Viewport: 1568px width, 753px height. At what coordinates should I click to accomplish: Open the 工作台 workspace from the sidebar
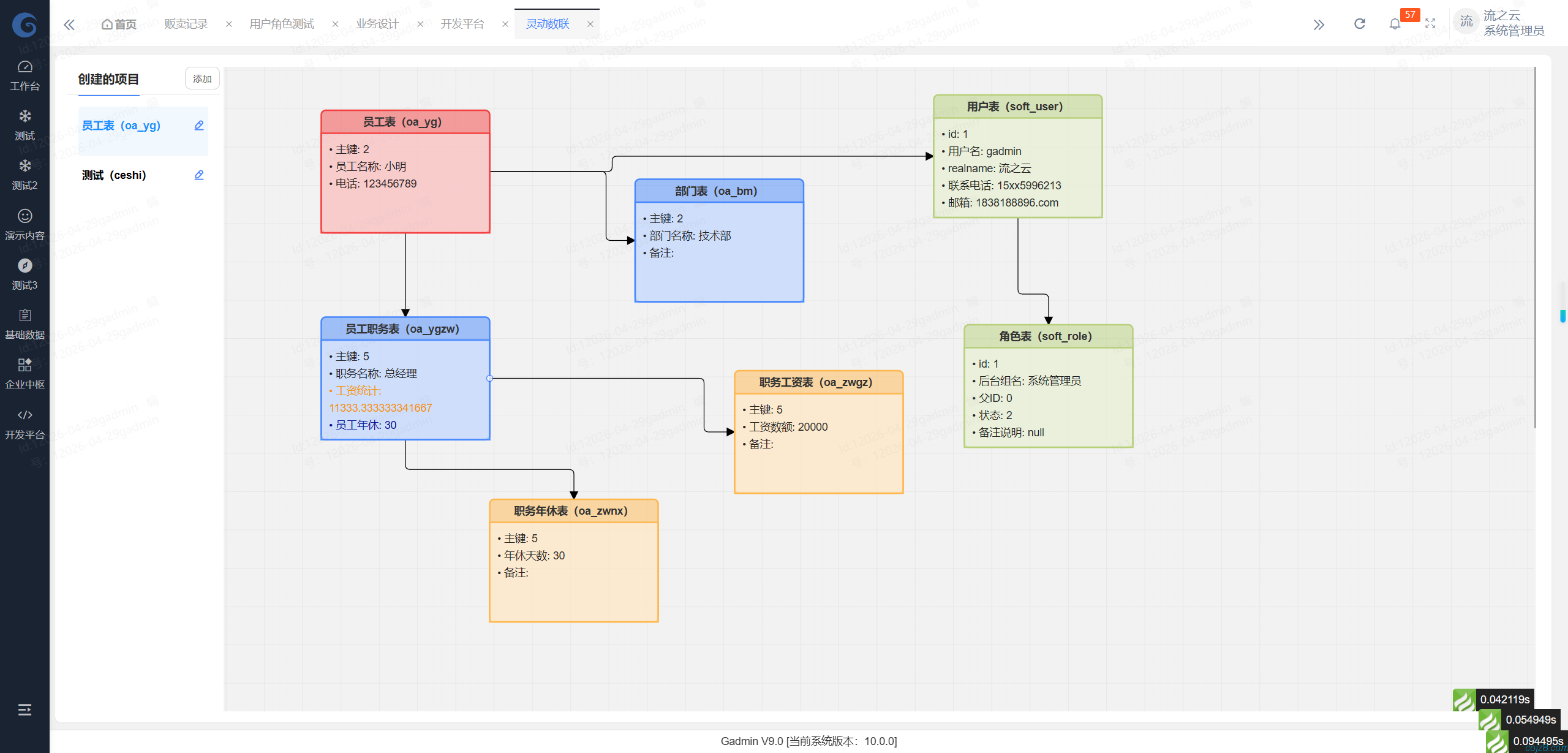pos(24,75)
